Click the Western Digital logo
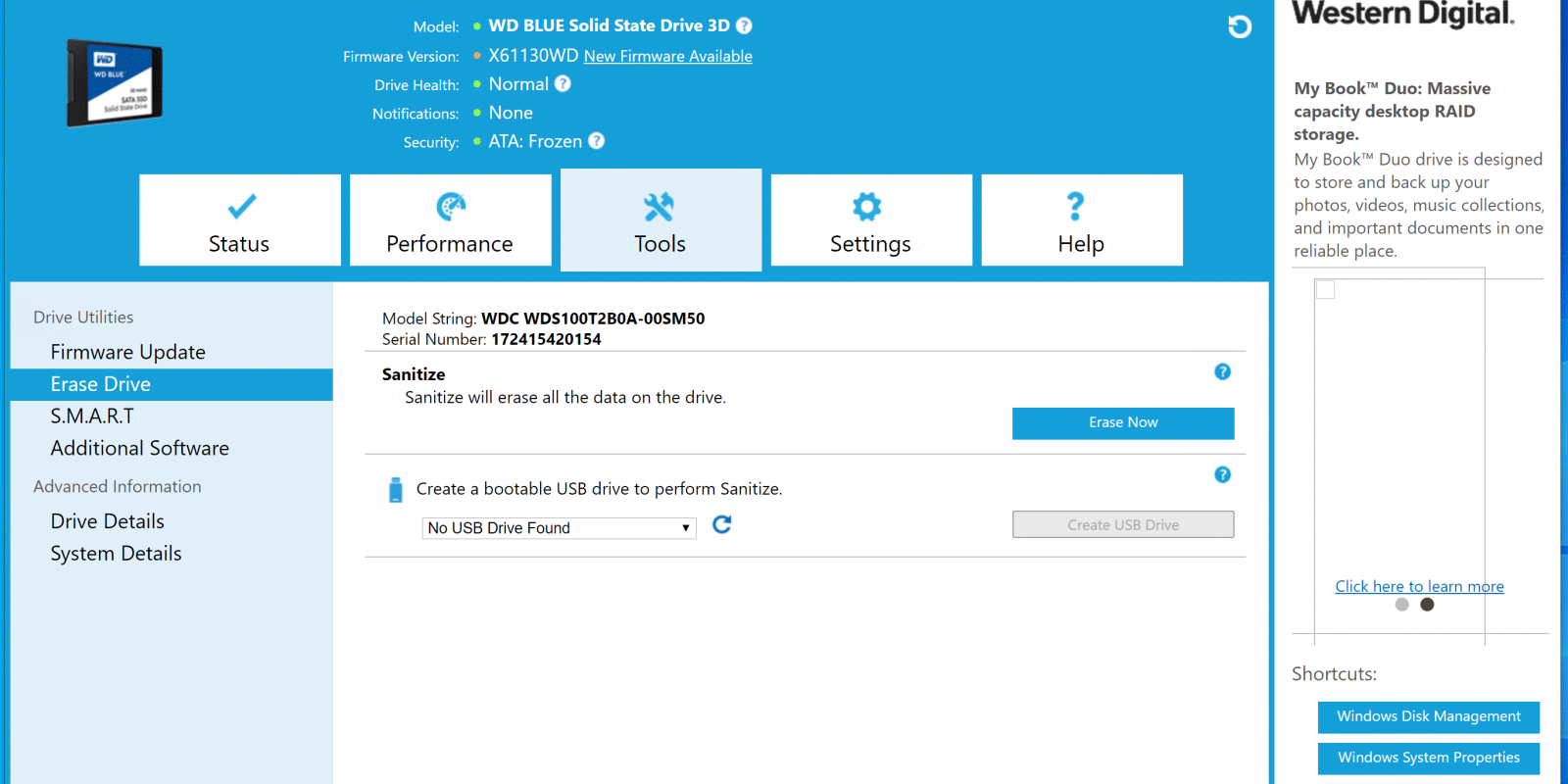The image size is (1568, 784). pos(1403,14)
